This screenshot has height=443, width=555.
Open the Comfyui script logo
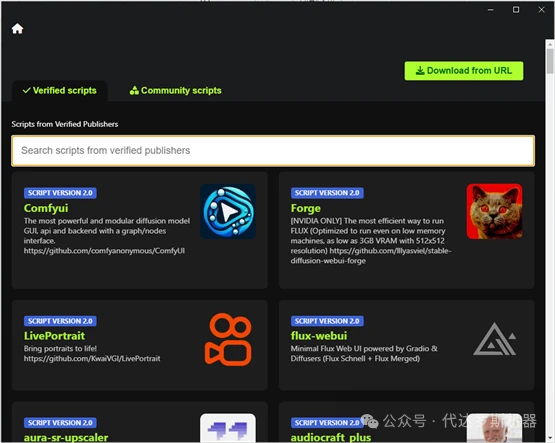228,211
